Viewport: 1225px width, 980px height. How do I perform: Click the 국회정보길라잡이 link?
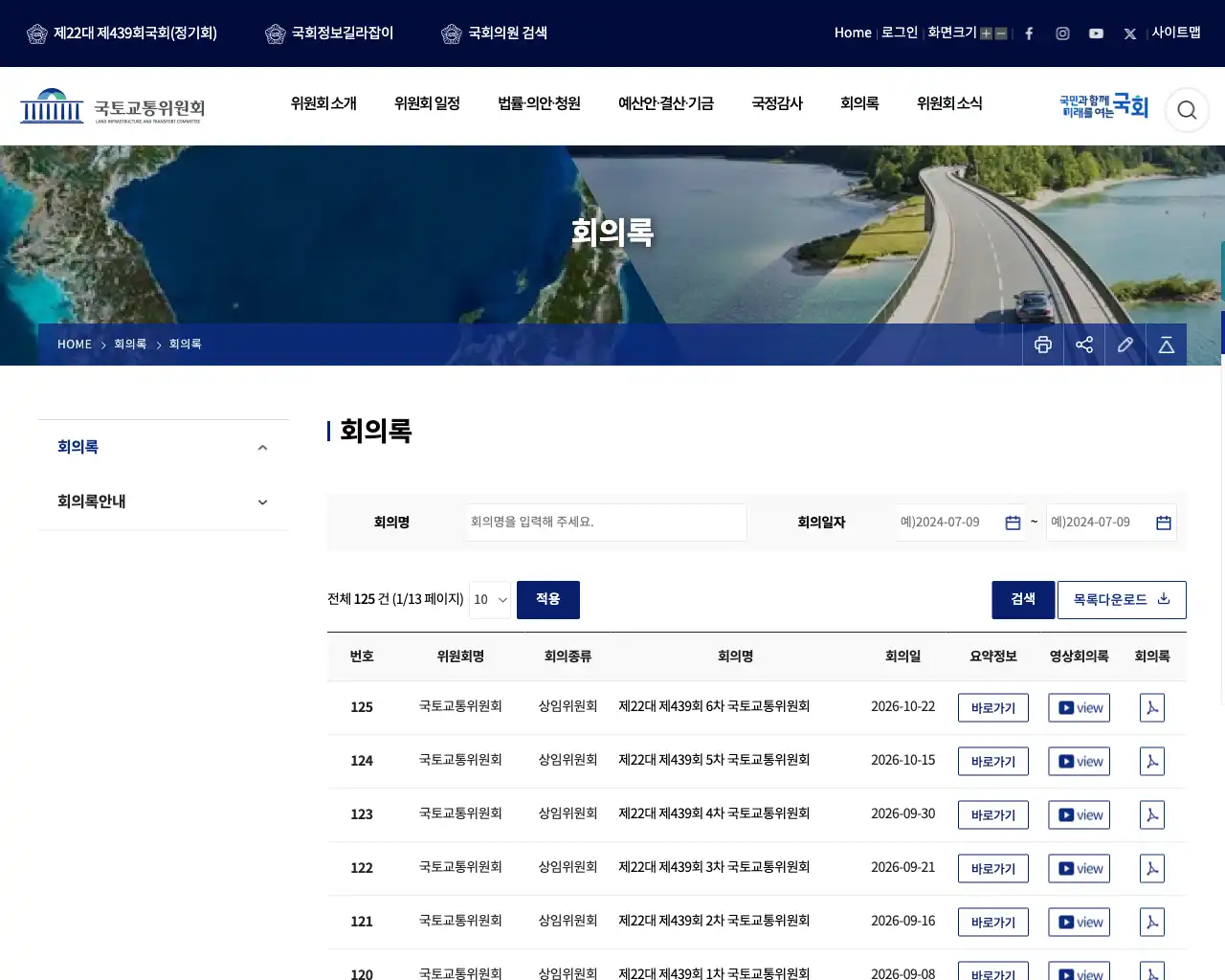coord(329,33)
